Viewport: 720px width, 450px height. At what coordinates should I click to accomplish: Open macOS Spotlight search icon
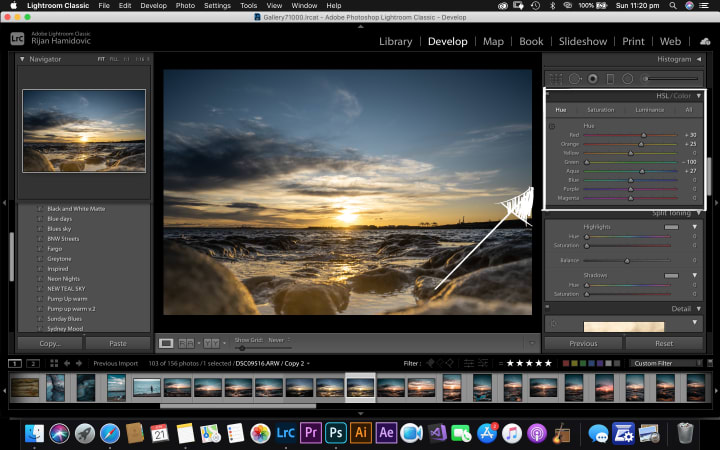[673, 6]
